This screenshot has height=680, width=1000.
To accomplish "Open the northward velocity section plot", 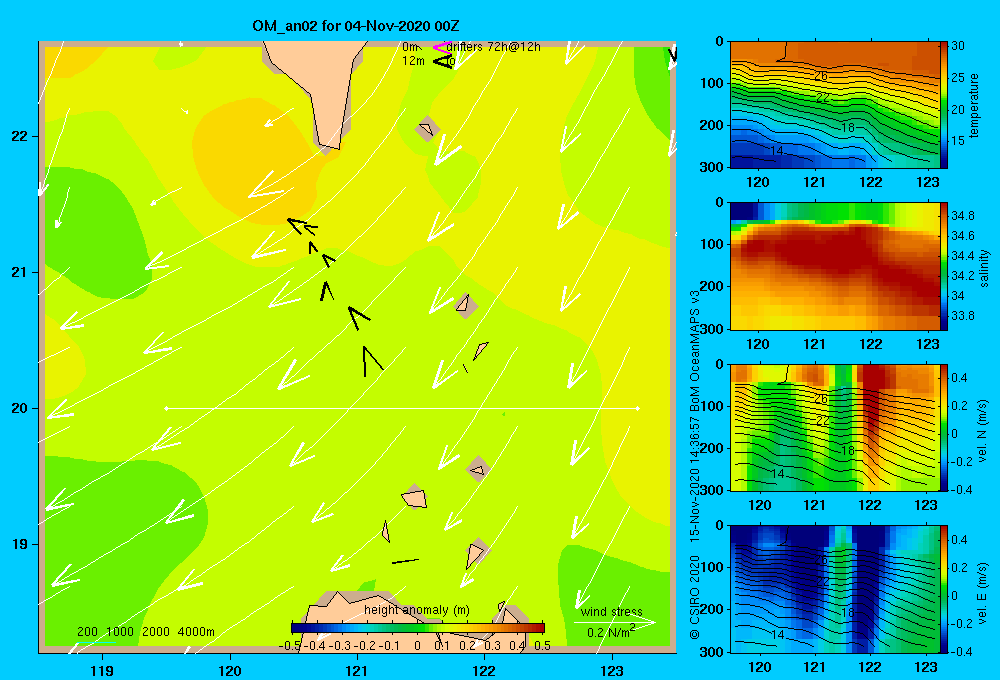I will tap(835, 427).
